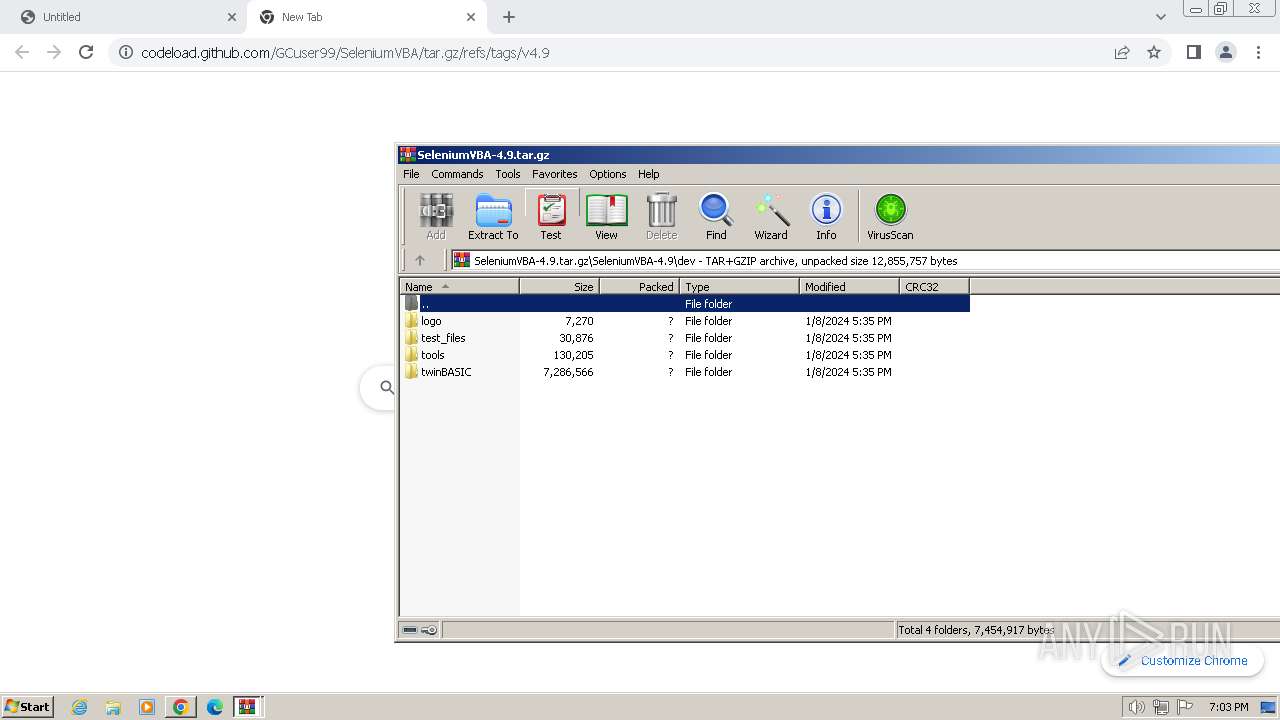Click the Windows Start button
The height and width of the screenshot is (720, 1280).
tap(28, 707)
